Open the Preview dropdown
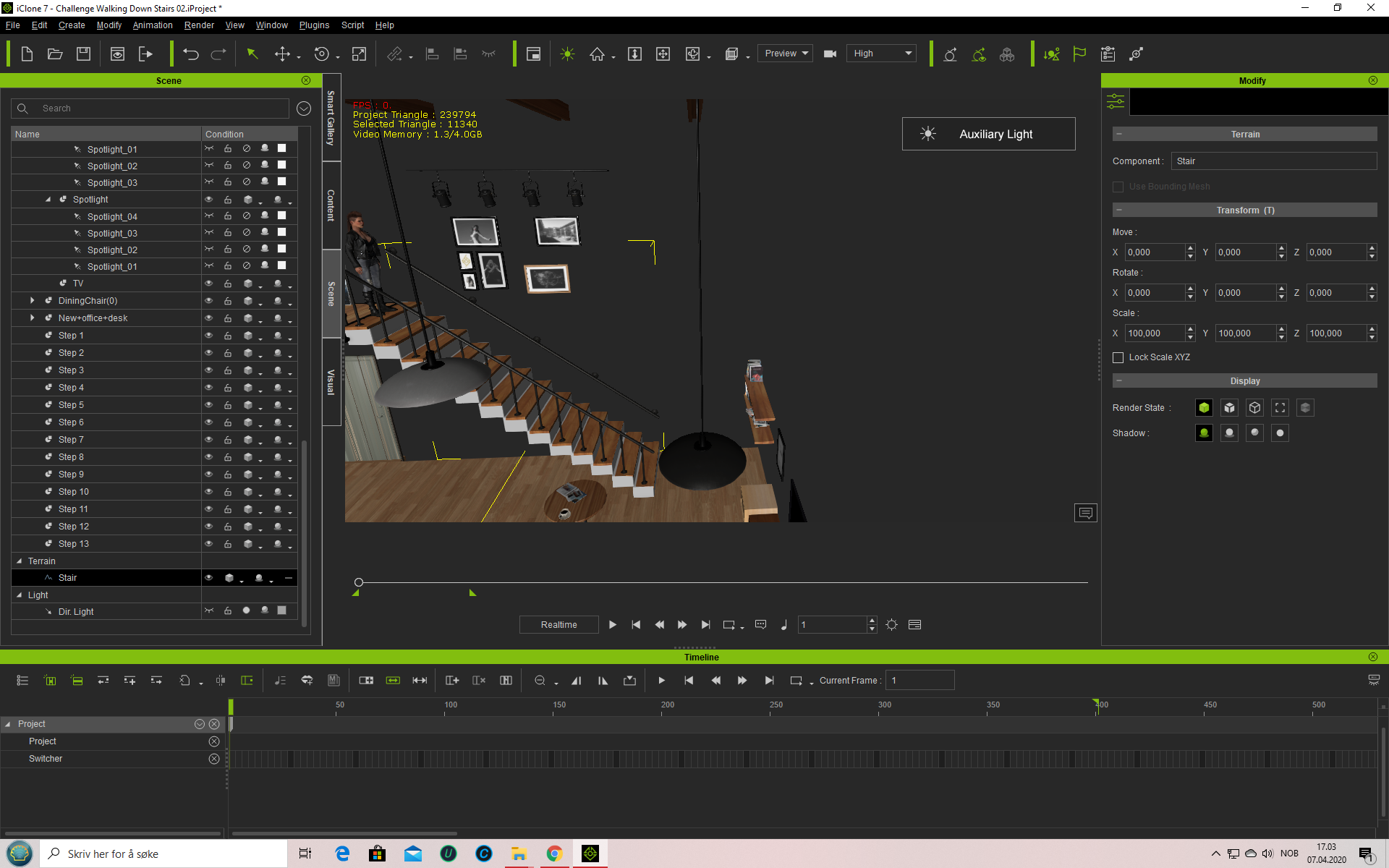 pos(785,54)
